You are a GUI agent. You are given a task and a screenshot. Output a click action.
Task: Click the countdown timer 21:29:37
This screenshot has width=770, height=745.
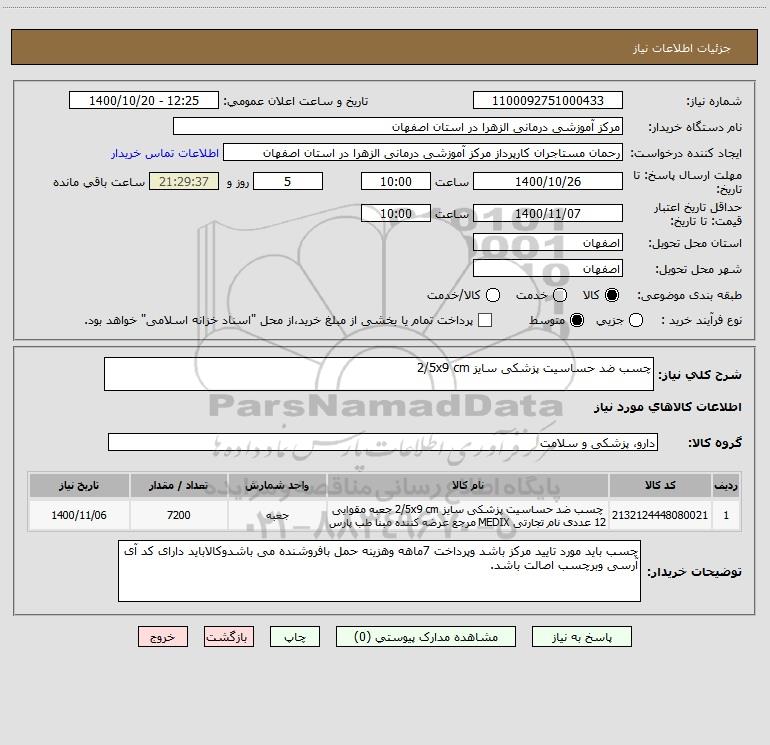tap(184, 182)
